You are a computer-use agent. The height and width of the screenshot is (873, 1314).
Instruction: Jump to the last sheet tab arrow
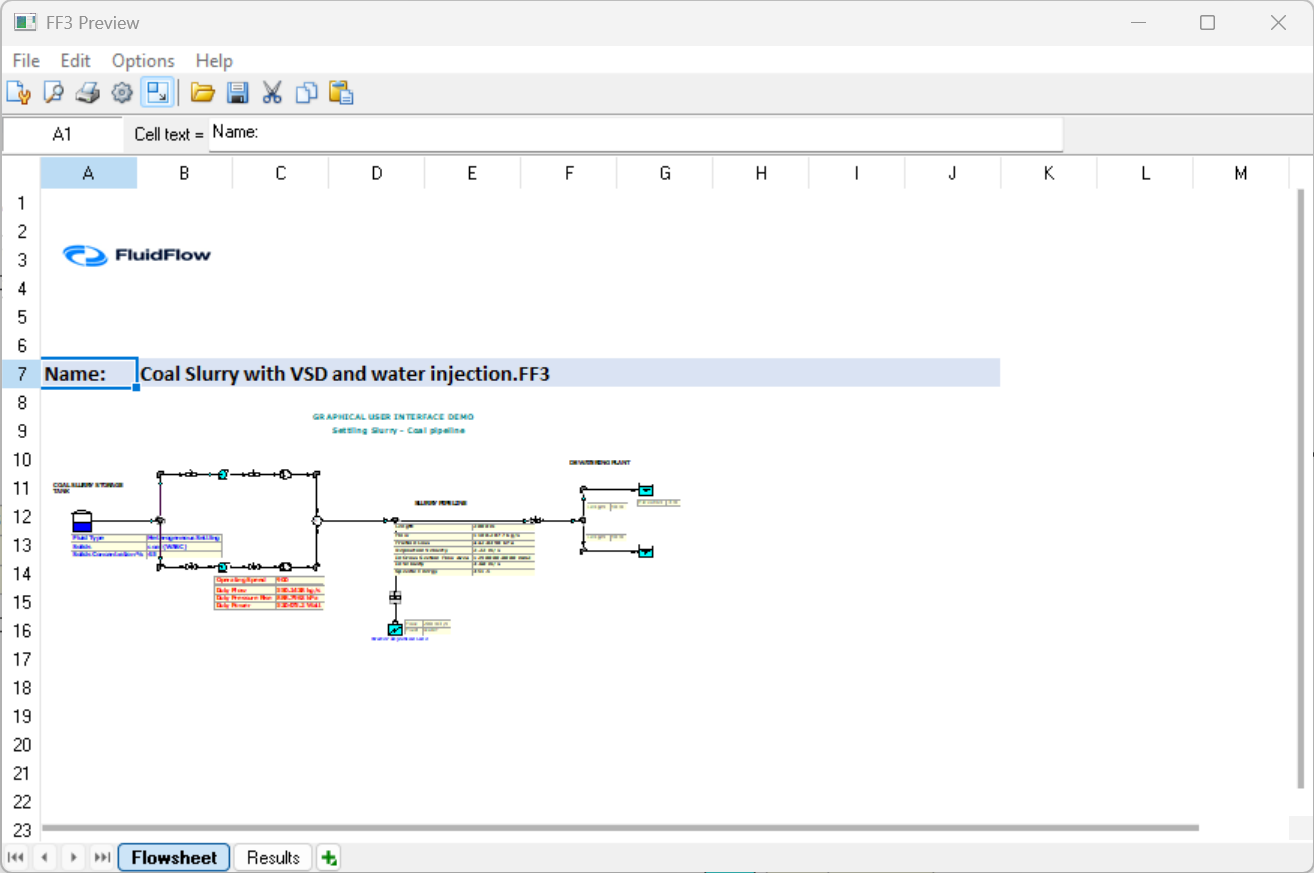tap(102, 857)
